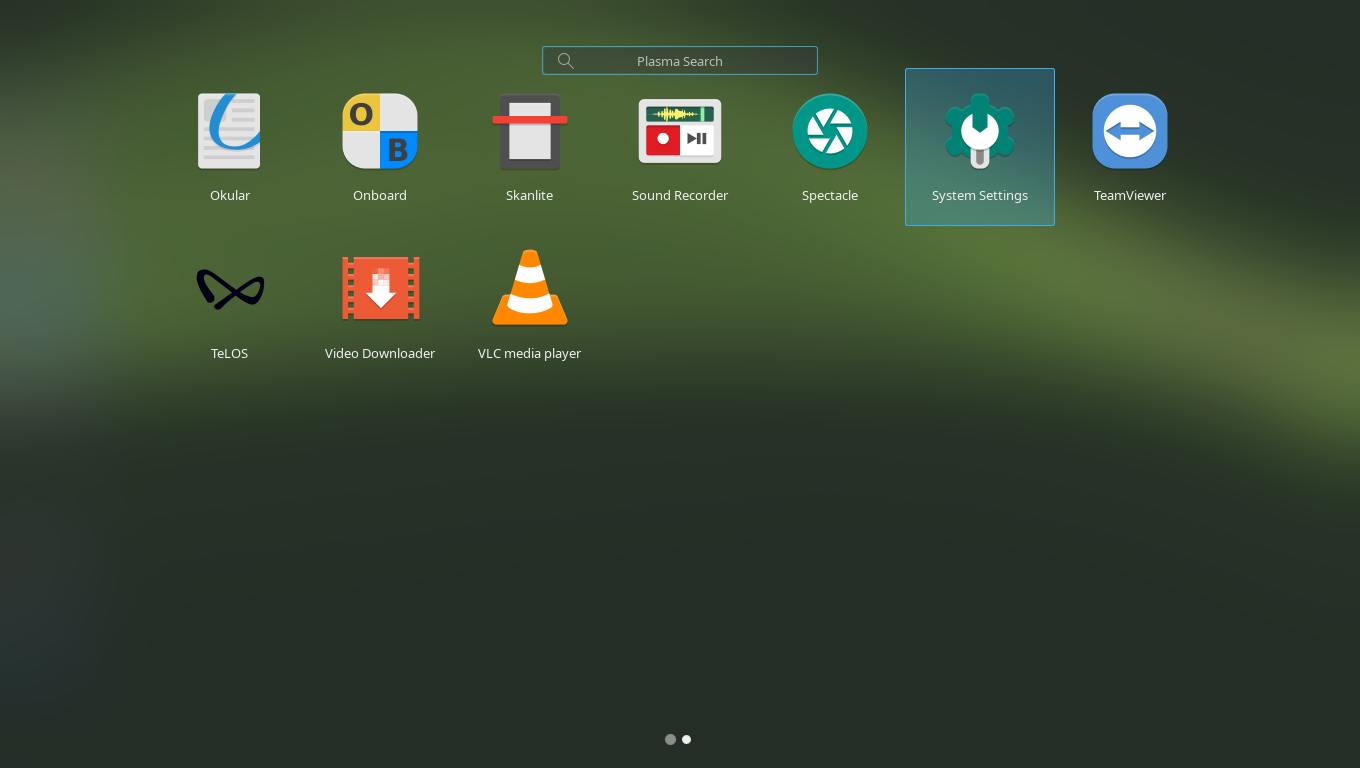Open the TeLOS app icon
Screen dimensions: 1360x768
tap(230, 289)
